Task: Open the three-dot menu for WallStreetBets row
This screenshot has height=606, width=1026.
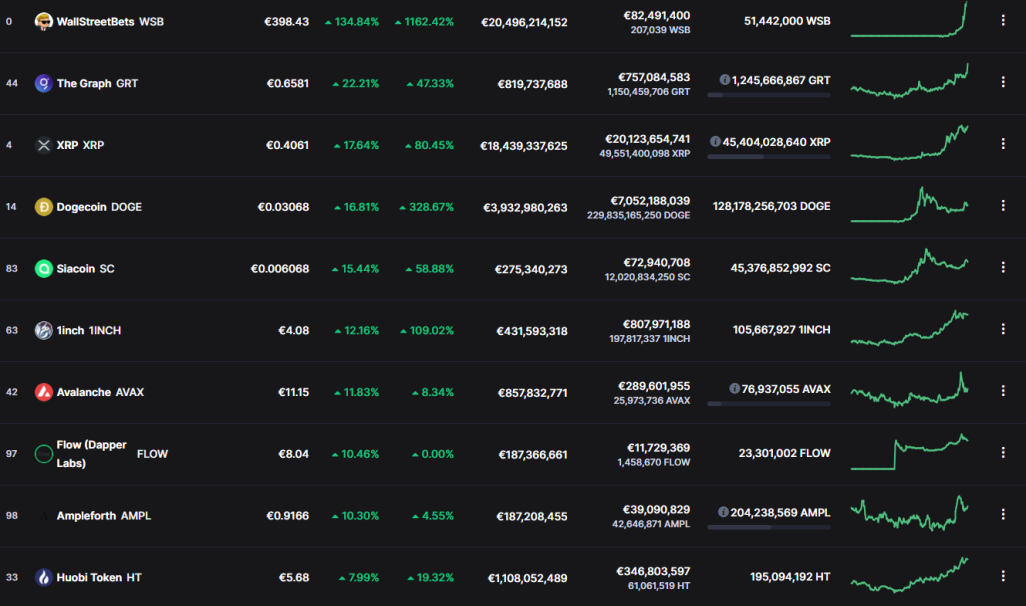Action: [x=1003, y=21]
